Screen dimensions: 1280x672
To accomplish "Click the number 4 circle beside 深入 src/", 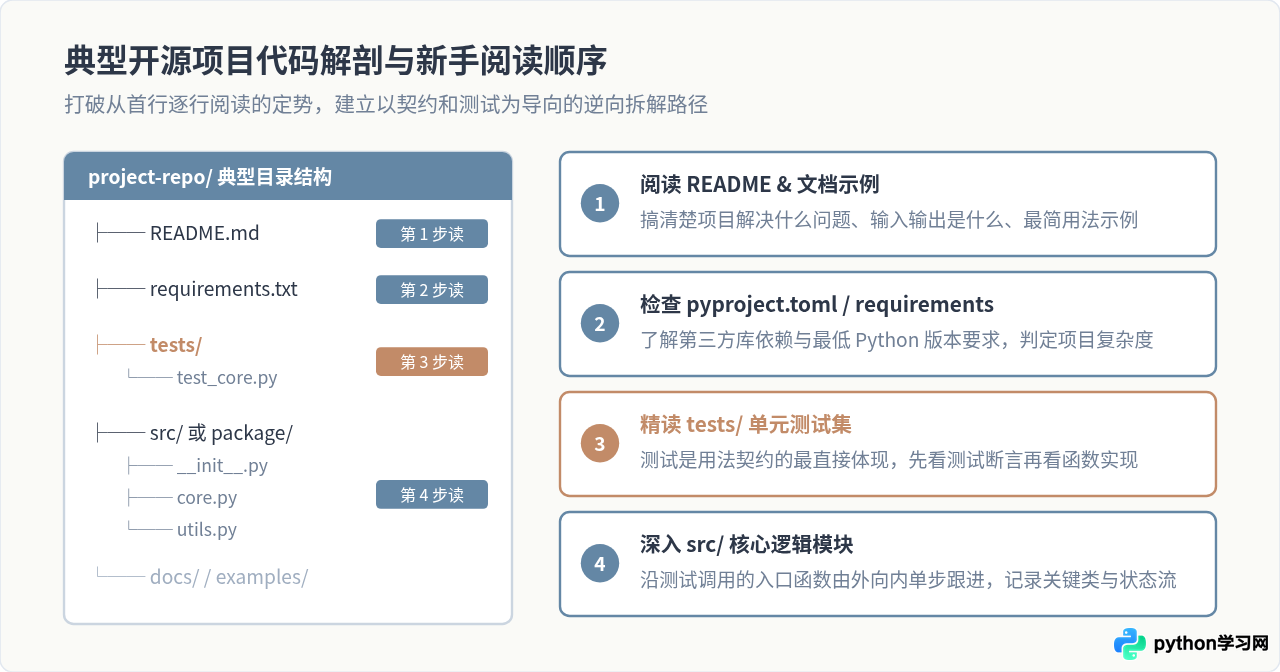I will pyautogui.click(x=600, y=564).
